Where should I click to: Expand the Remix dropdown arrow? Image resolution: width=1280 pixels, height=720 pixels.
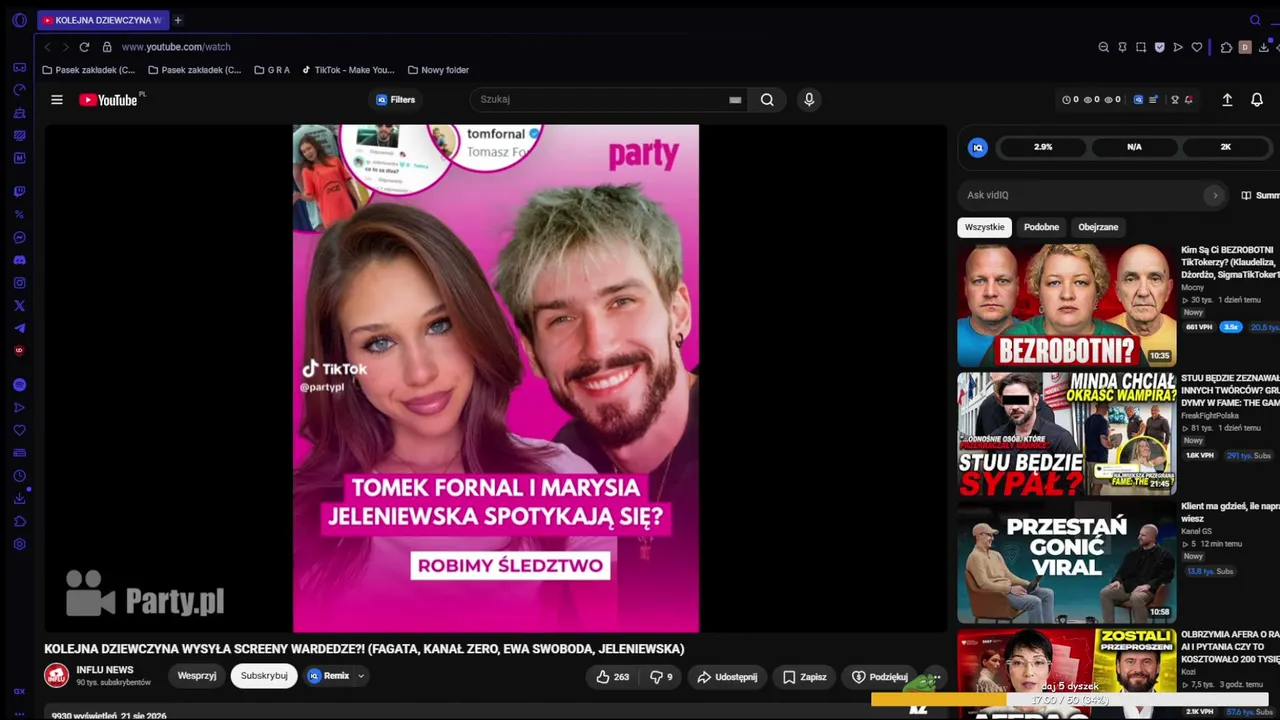361,676
